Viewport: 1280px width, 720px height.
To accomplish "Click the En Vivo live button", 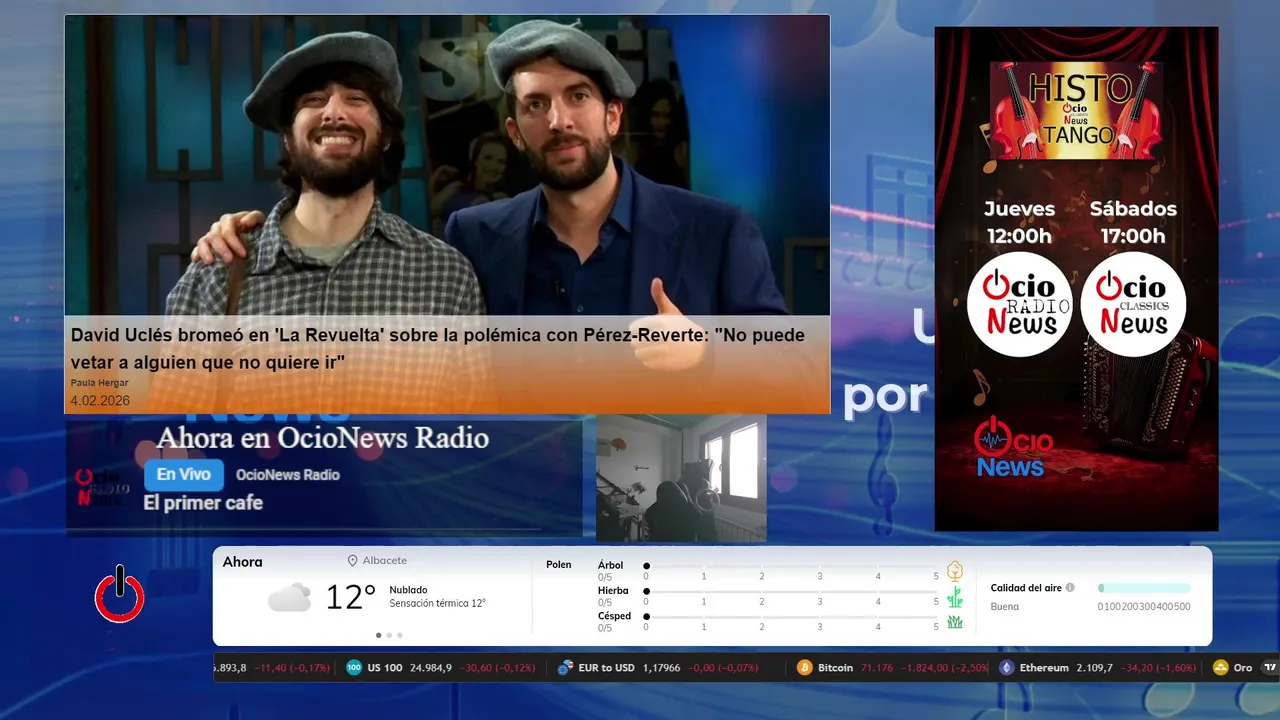I will [184, 475].
